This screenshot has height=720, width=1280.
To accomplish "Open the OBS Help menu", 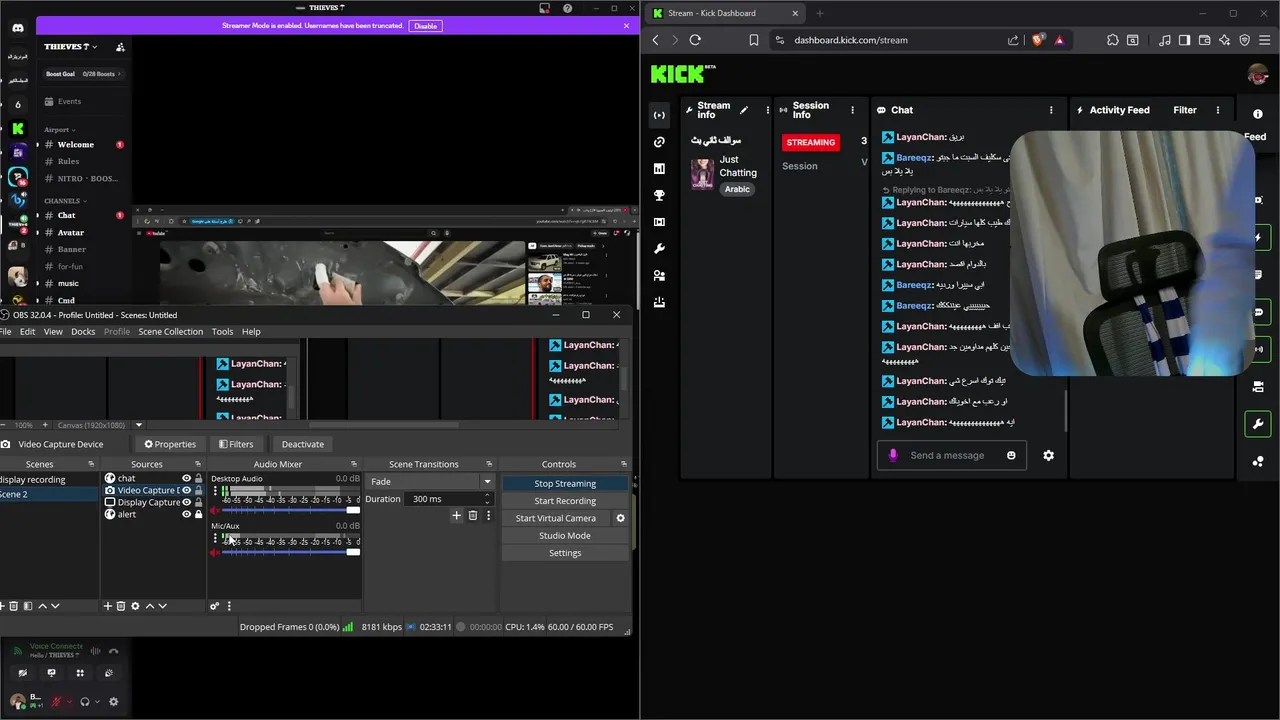I will pos(251,332).
